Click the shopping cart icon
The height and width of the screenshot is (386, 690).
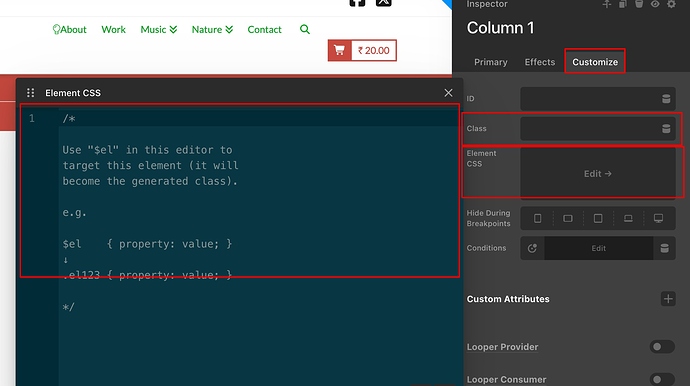339,51
